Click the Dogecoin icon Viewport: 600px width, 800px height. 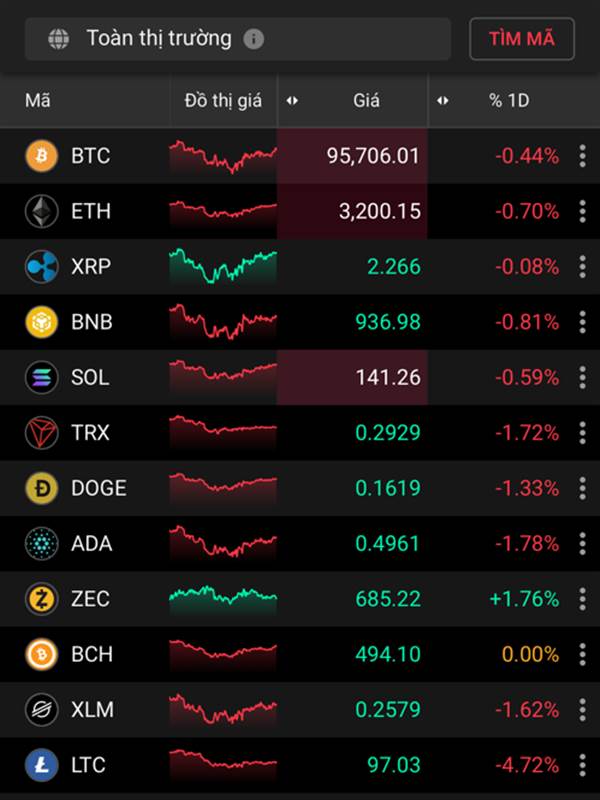coord(42,488)
